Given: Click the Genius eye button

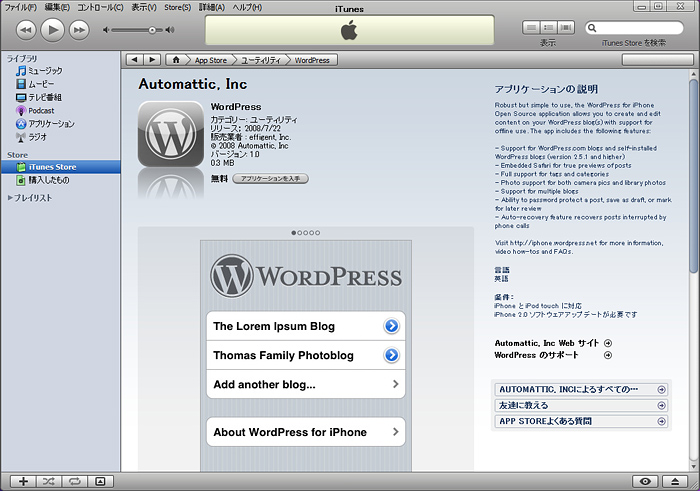Looking at the screenshot, I should 645,481.
